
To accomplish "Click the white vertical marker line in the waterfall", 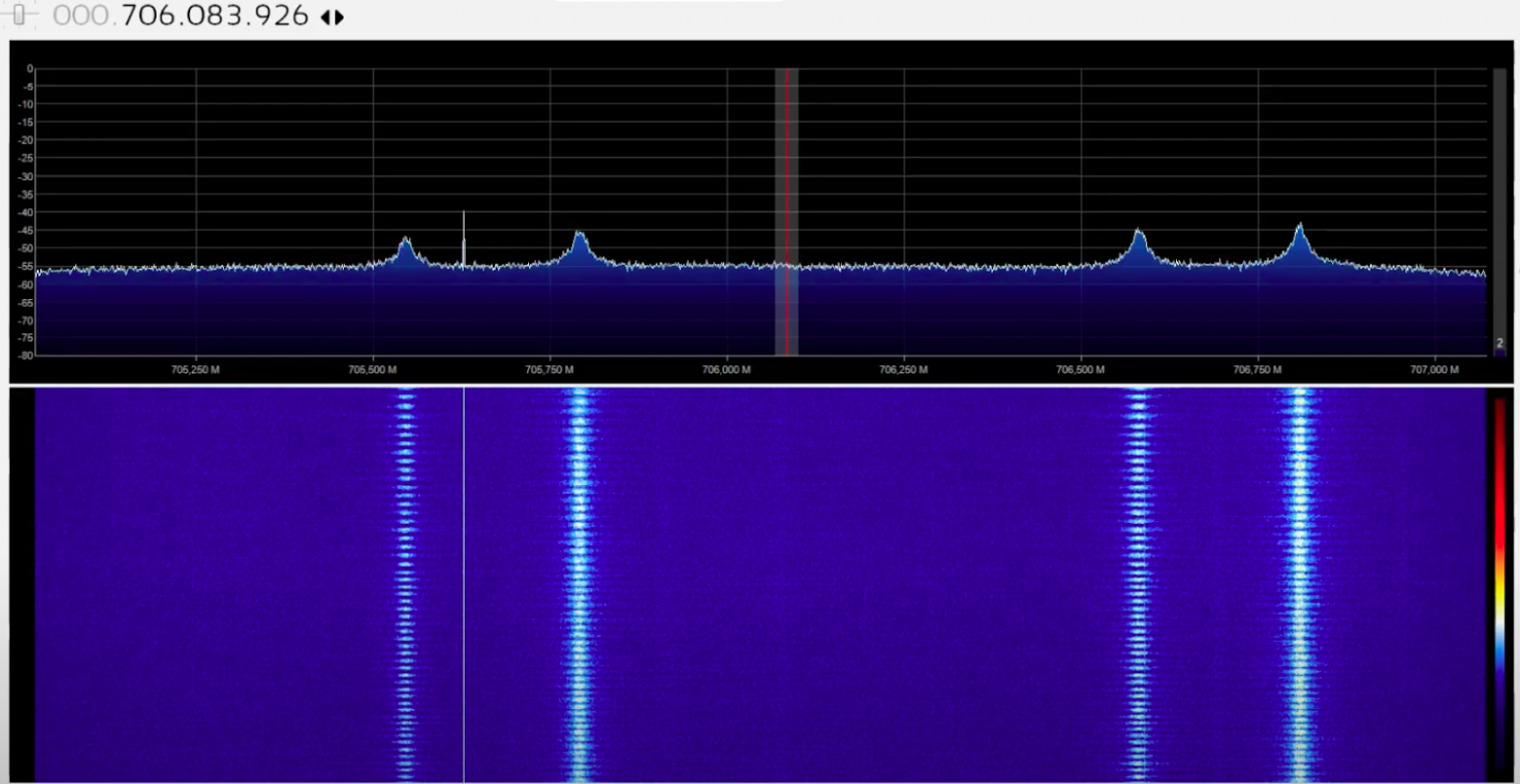I will [465, 584].
